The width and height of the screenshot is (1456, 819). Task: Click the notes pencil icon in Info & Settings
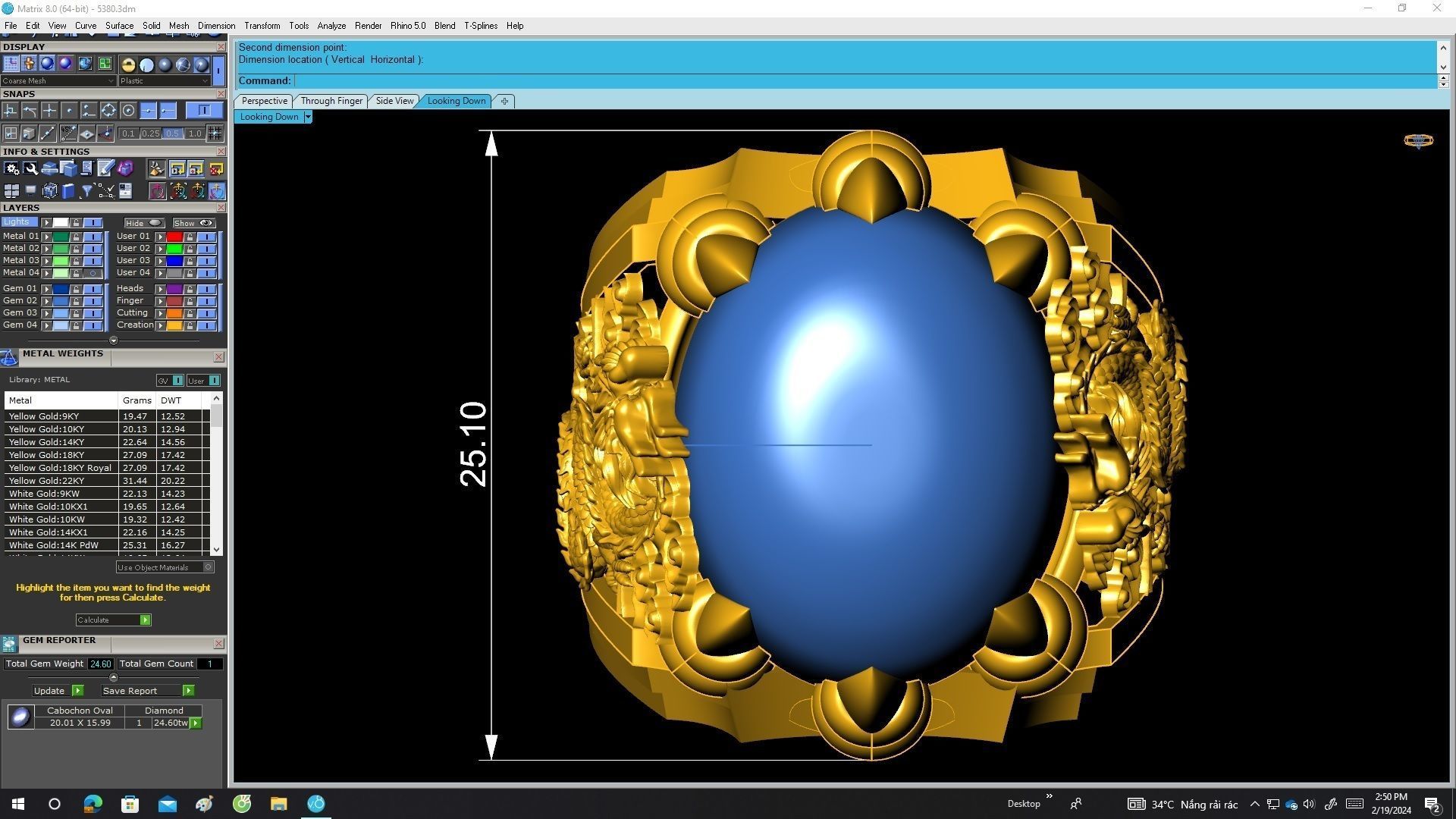105,168
